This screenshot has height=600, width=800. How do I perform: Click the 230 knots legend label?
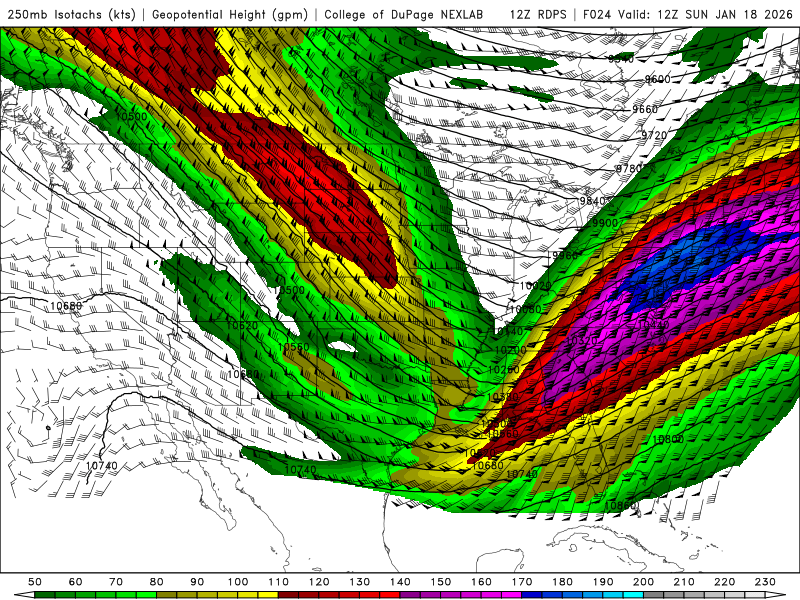click(765, 582)
